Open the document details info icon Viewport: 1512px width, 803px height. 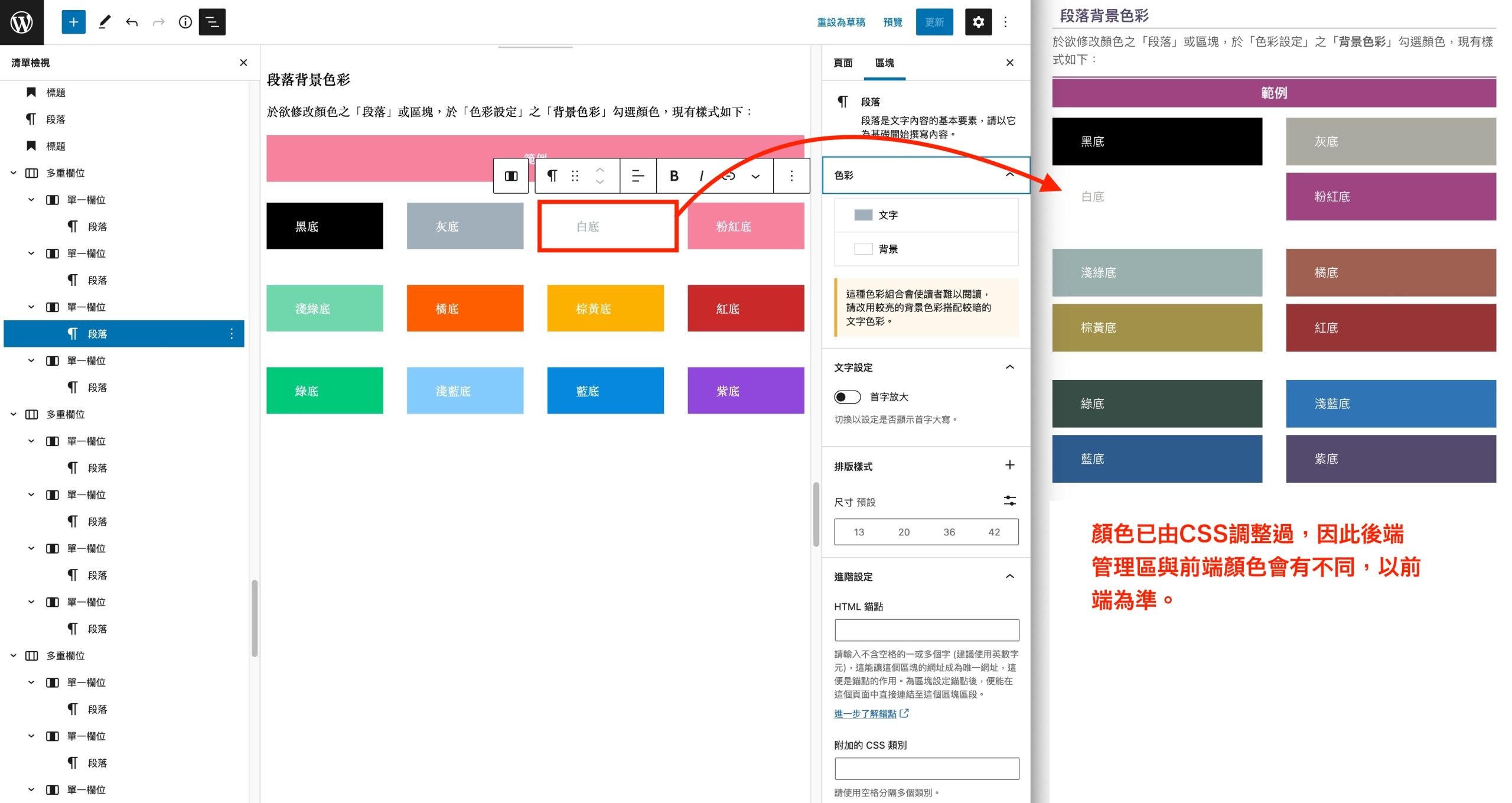[185, 22]
